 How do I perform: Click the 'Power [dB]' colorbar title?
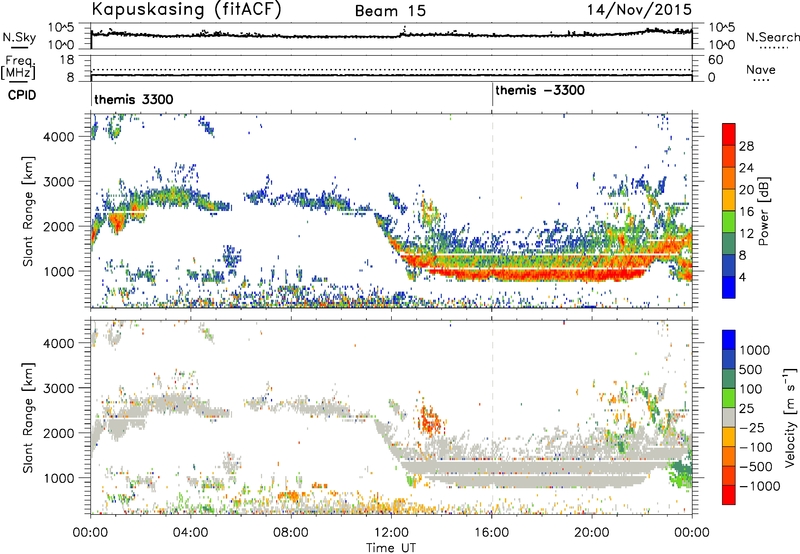764,211
